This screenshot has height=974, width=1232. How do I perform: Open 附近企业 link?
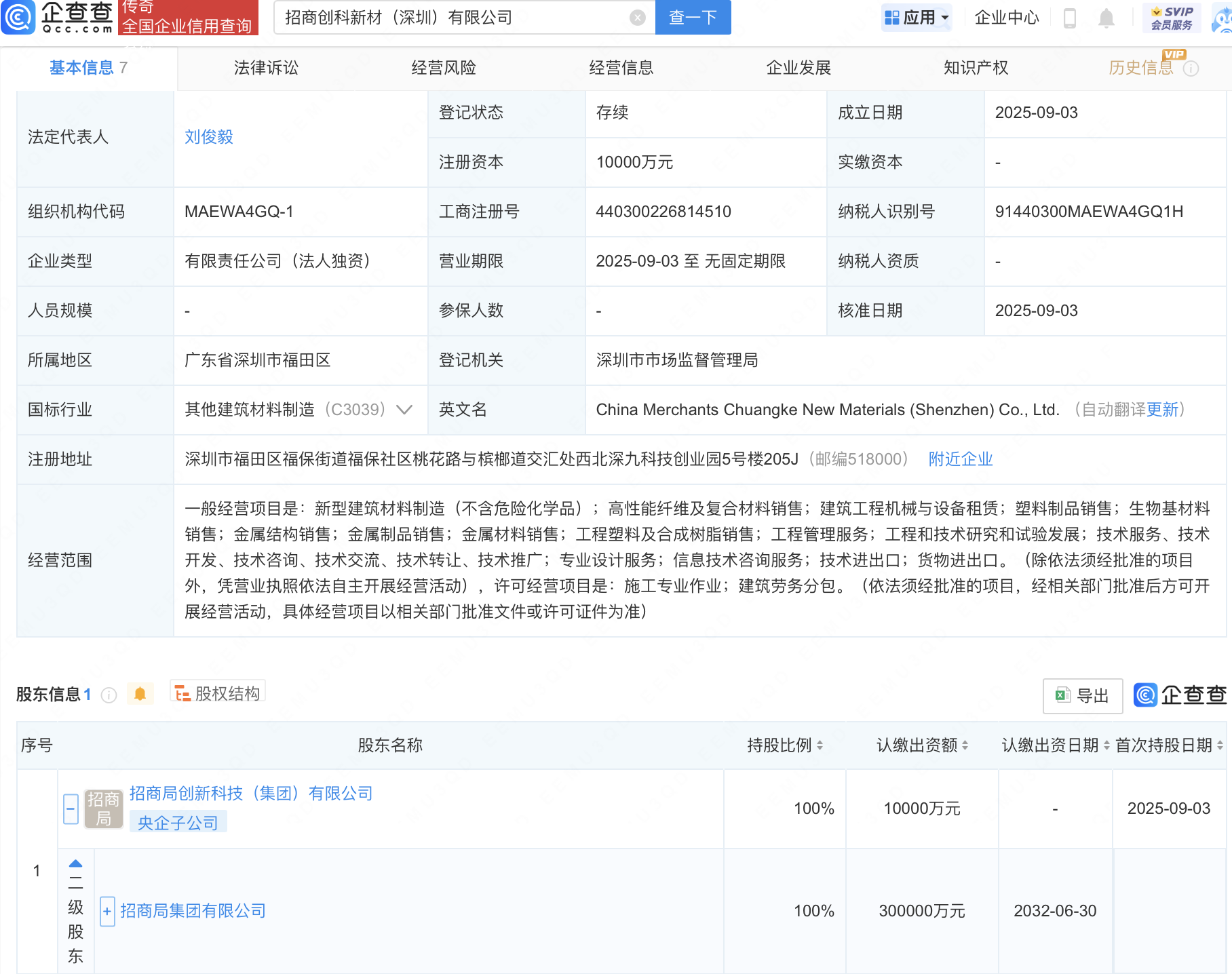tap(961, 459)
